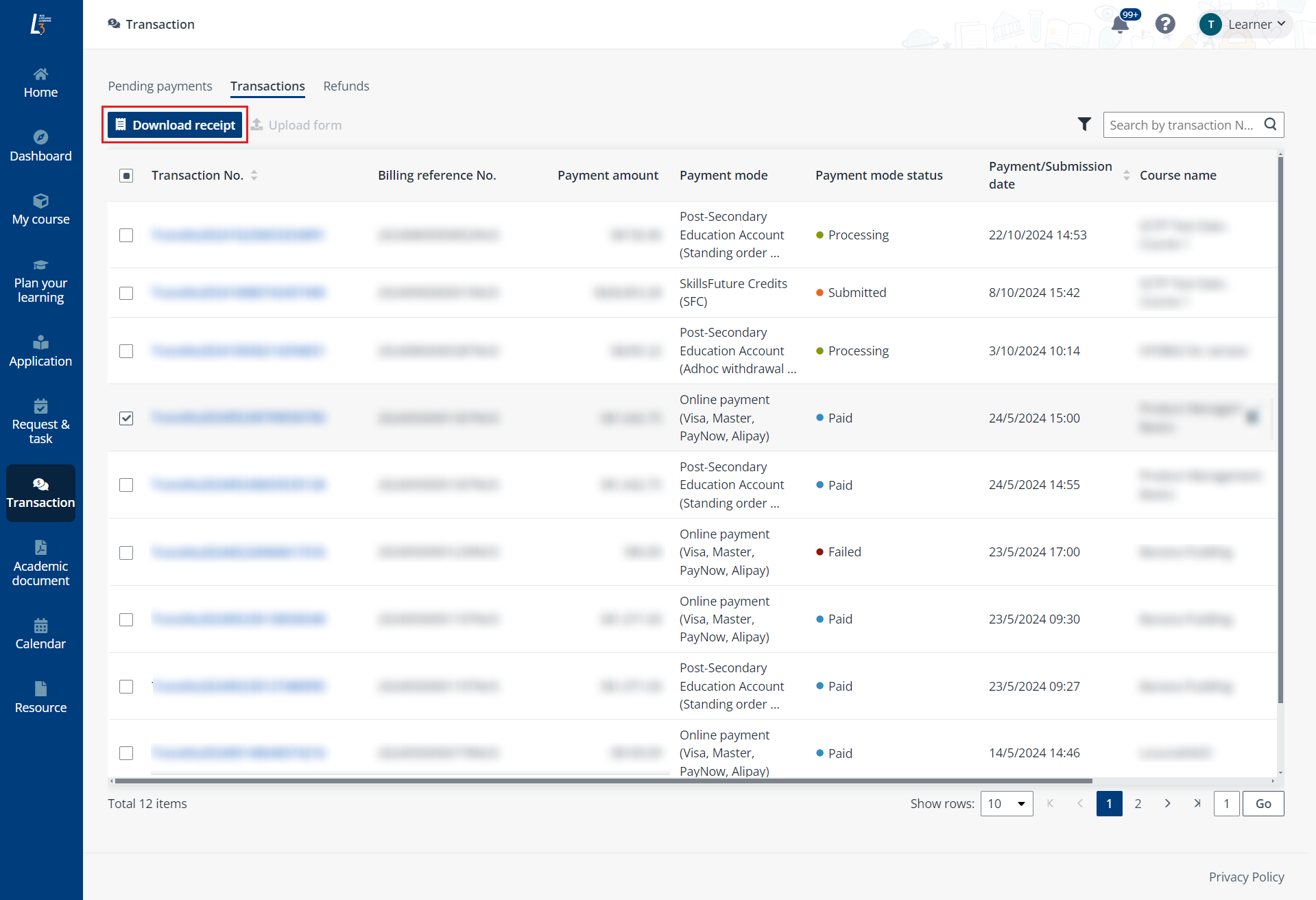Open the Show rows dropdown
The image size is (1316, 900).
click(x=1006, y=803)
